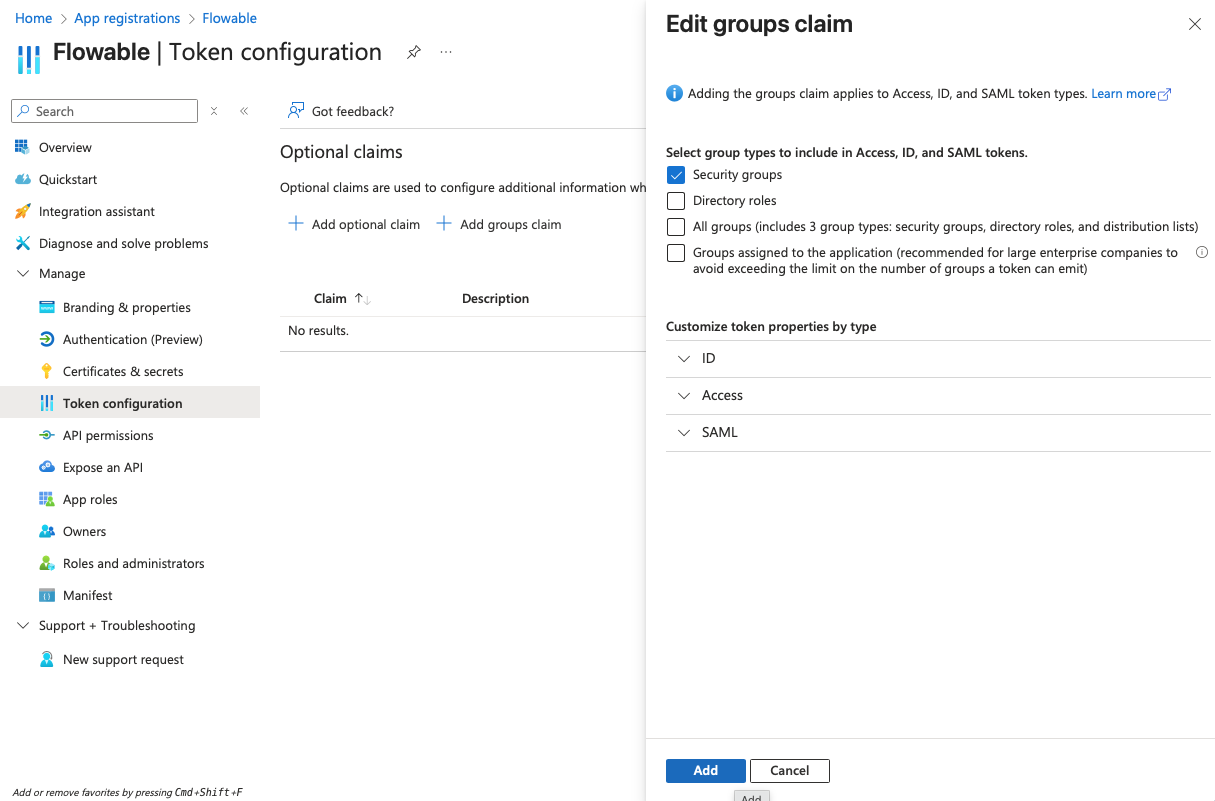Click the Add button to save claim
This screenshot has height=801, width=1215.
coord(705,770)
